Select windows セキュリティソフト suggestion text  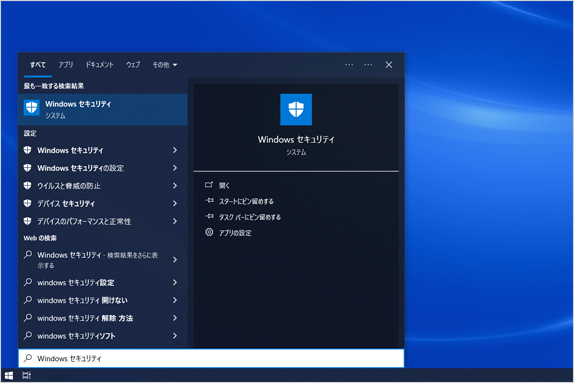pos(76,336)
